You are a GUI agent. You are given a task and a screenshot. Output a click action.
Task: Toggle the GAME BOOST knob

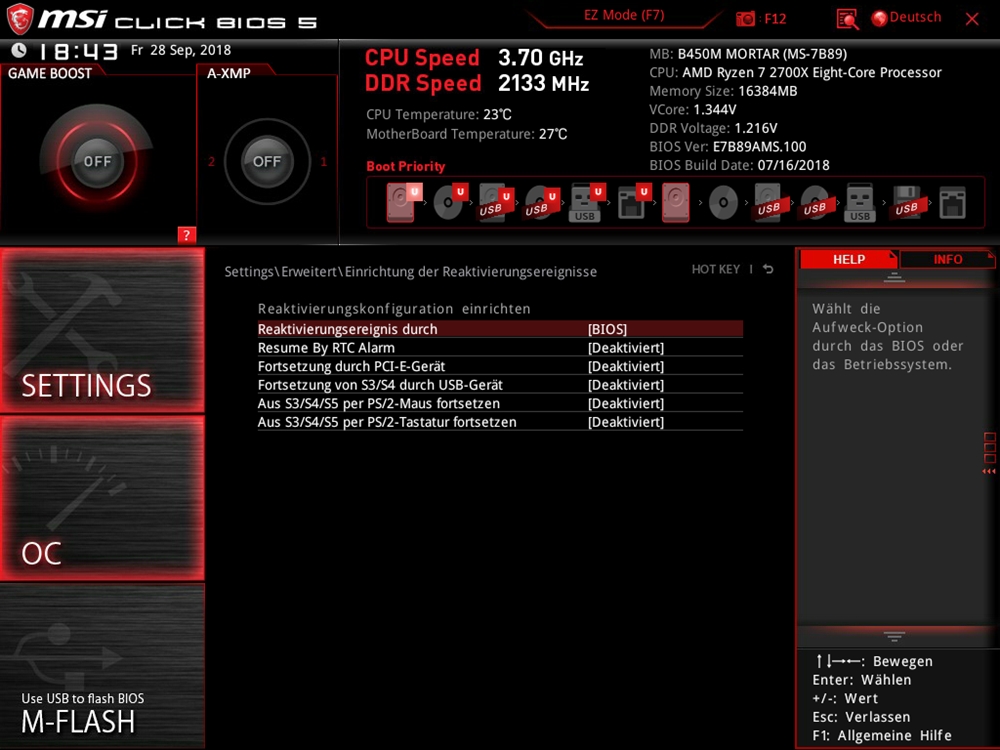97,161
